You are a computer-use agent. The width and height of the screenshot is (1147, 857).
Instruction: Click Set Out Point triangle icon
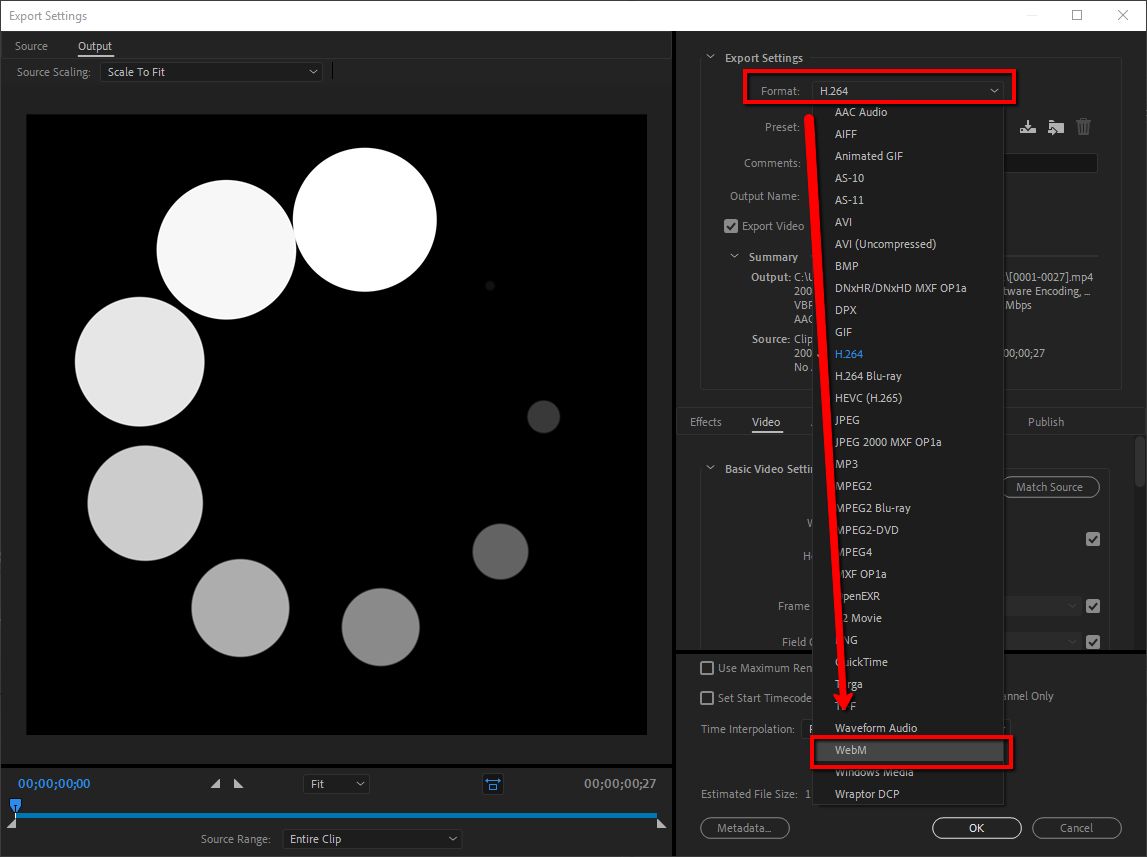[x=238, y=783]
